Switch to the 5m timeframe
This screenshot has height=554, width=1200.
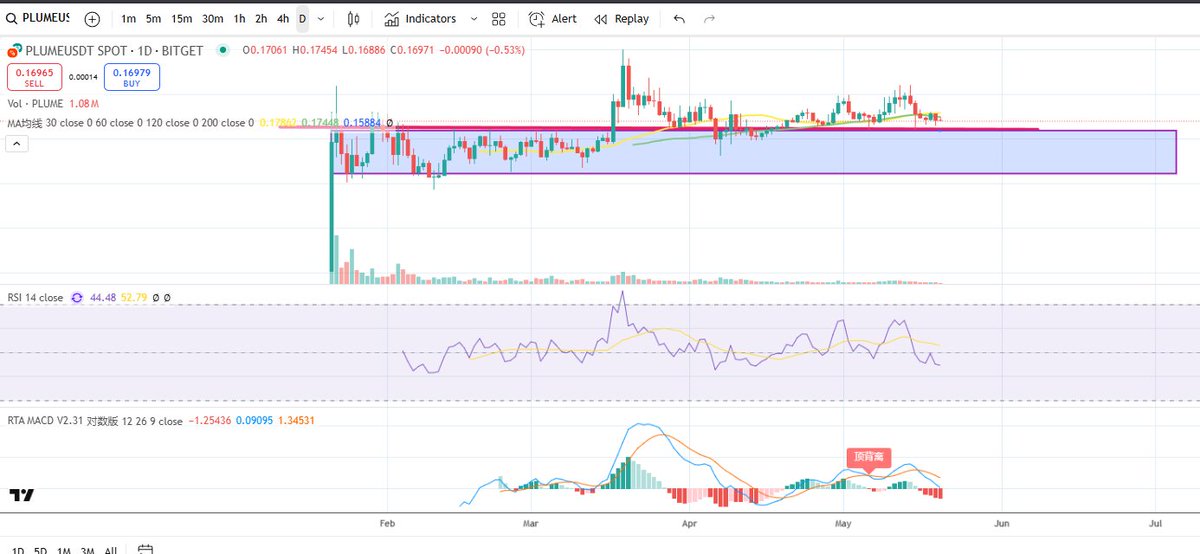153,19
